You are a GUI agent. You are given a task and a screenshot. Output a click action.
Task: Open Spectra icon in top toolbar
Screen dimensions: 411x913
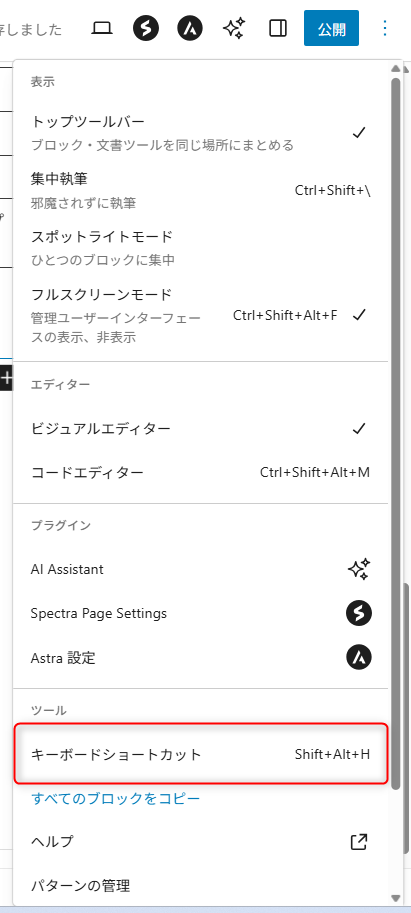pos(146,28)
